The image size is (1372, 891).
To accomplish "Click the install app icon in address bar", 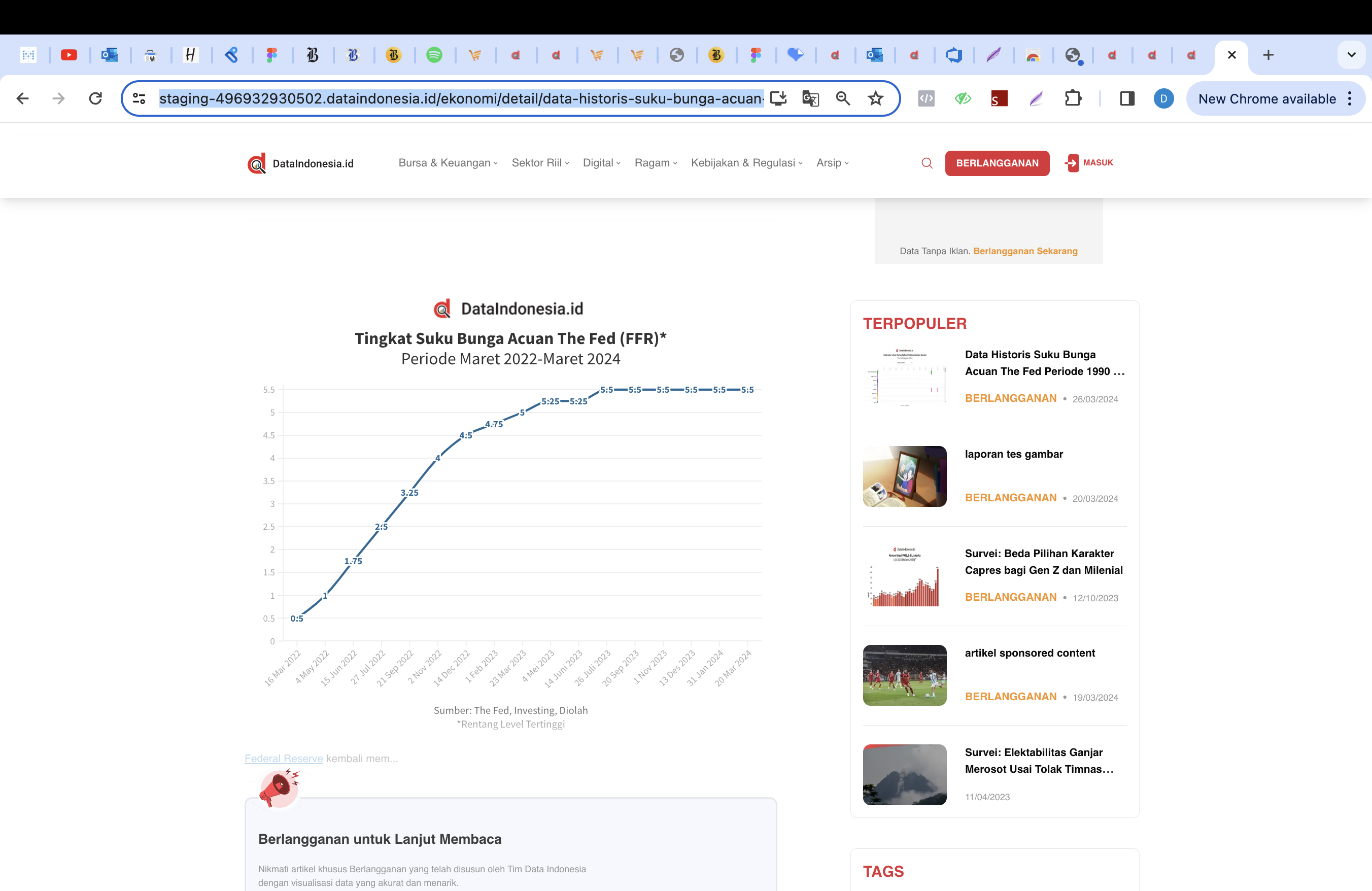I will [x=778, y=98].
